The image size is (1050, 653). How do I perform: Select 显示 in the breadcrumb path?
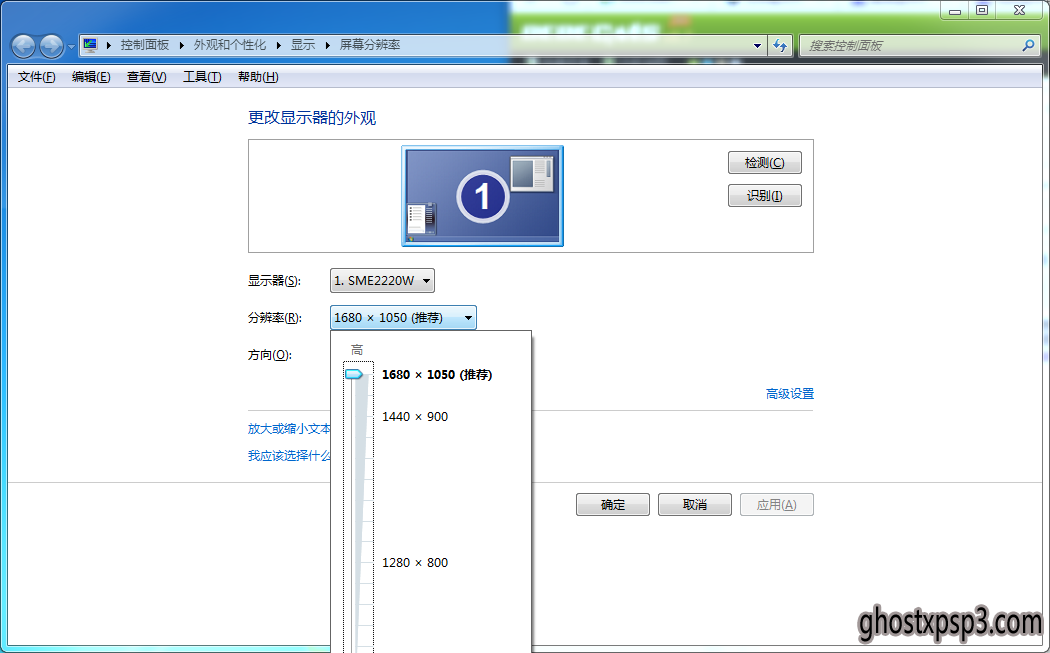303,45
